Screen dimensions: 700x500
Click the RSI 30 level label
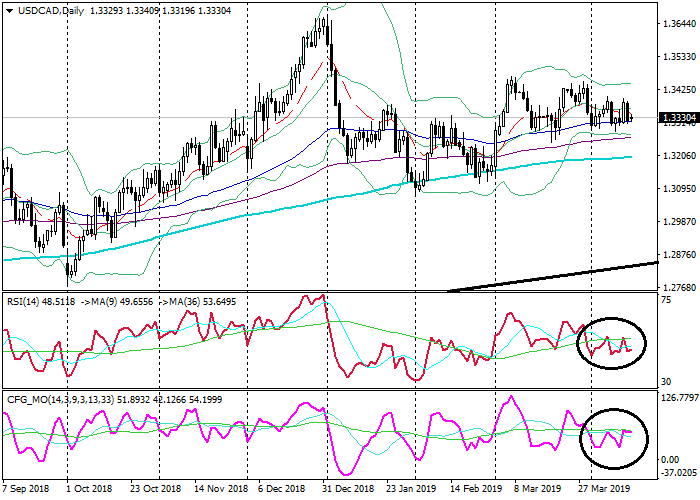tap(666, 382)
